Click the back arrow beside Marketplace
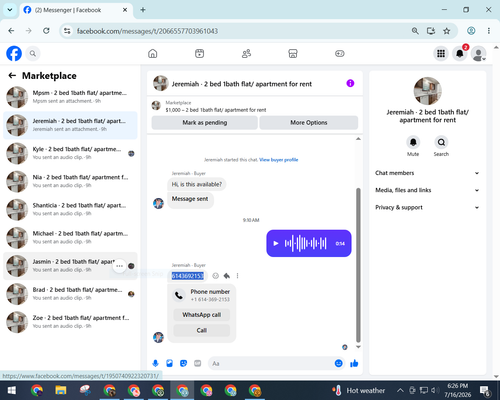This screenshot has width=500, height=400. 12,76
